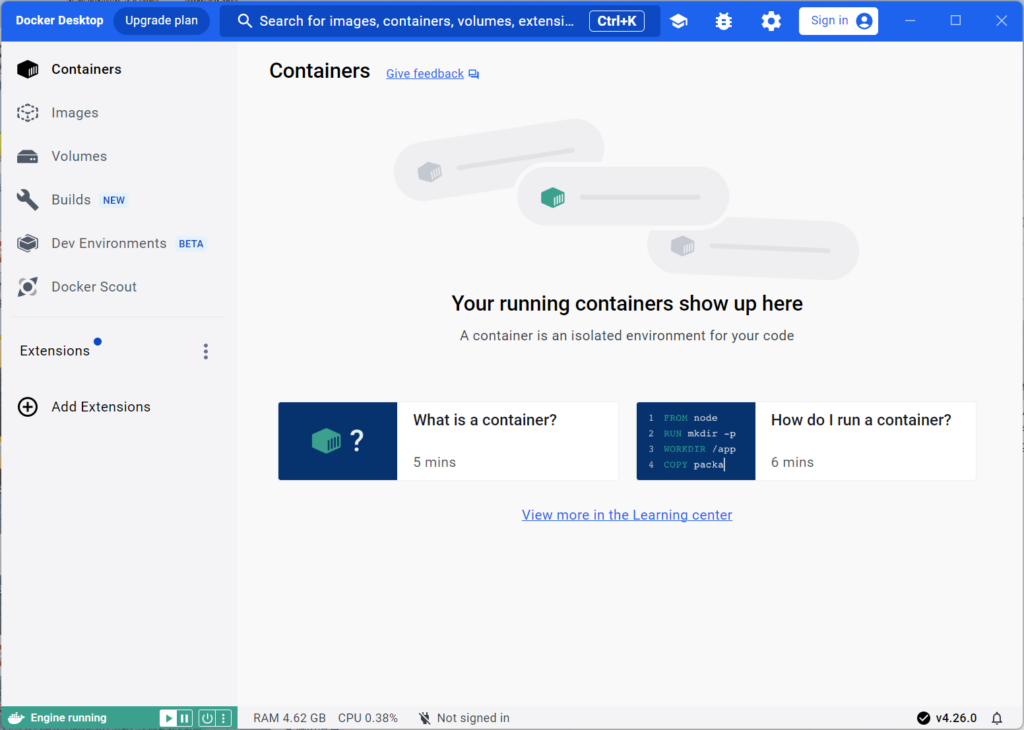Minimize the Docker Desktop window

(910, 21)
